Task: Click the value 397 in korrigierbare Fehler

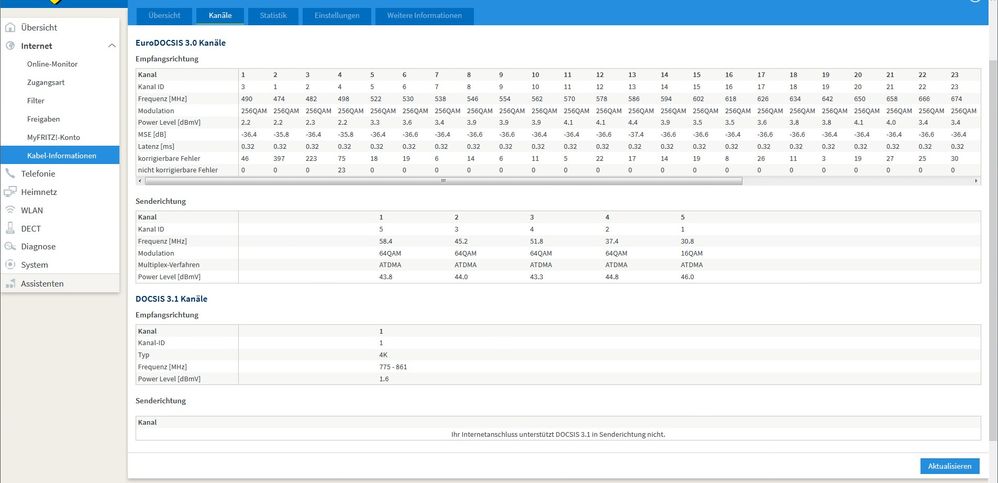Action: point(278,158)
